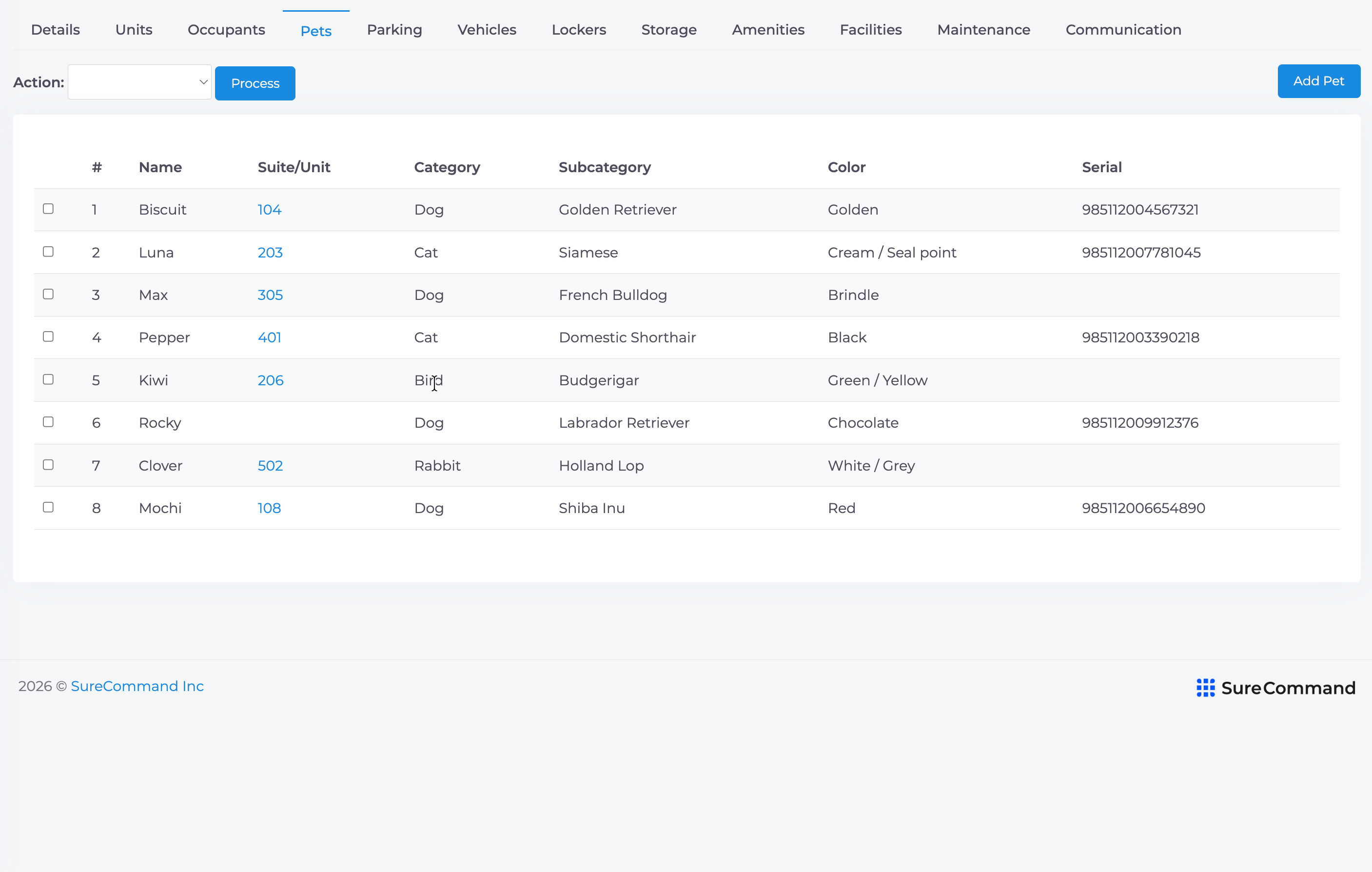1372x872 pixels.
Task: Click the Add Pet button
Action: pyautogui.click(x=1318, y=81)
